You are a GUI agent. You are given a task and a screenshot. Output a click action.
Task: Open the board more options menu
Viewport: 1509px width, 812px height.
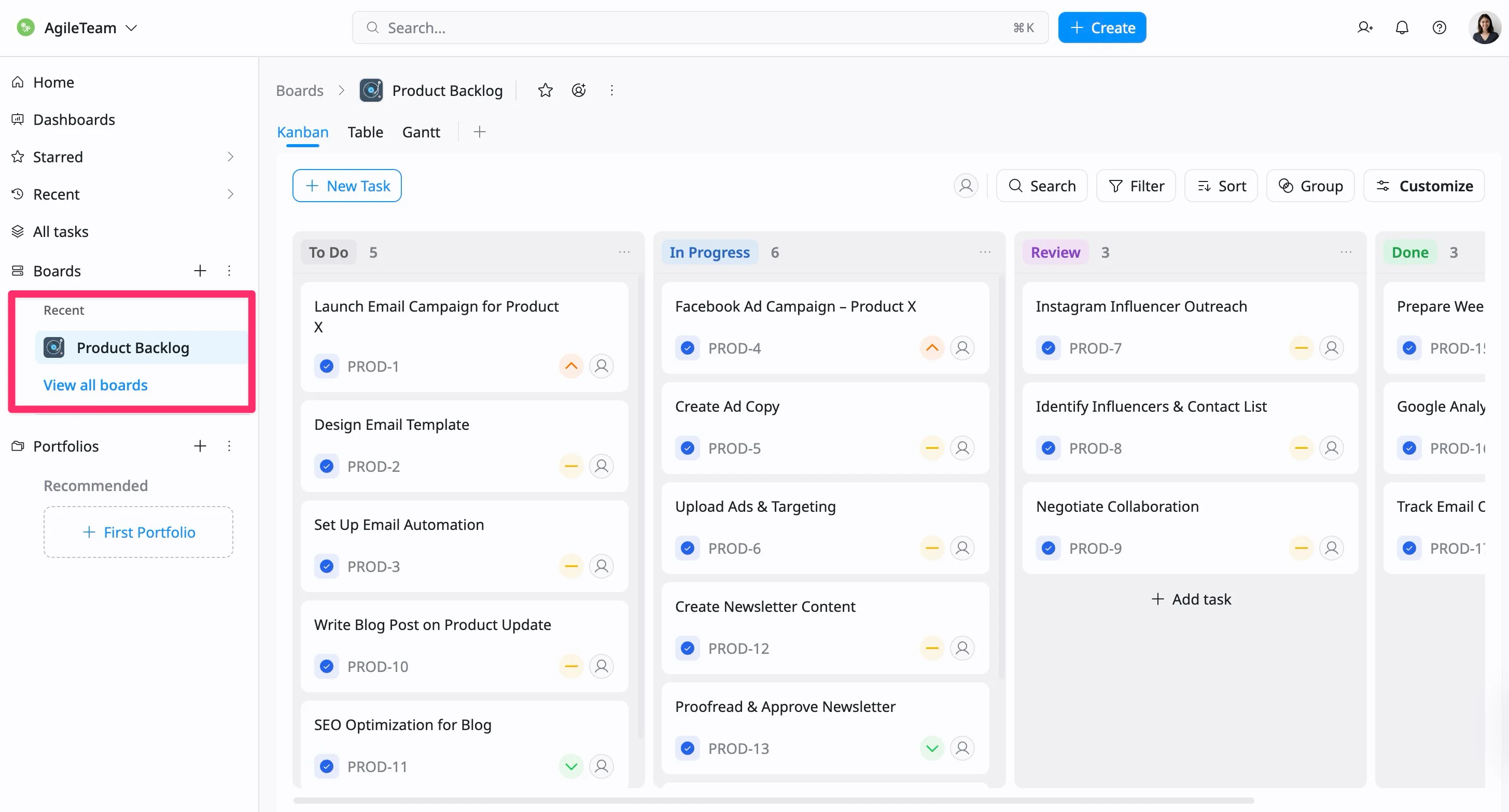point(611,90)
